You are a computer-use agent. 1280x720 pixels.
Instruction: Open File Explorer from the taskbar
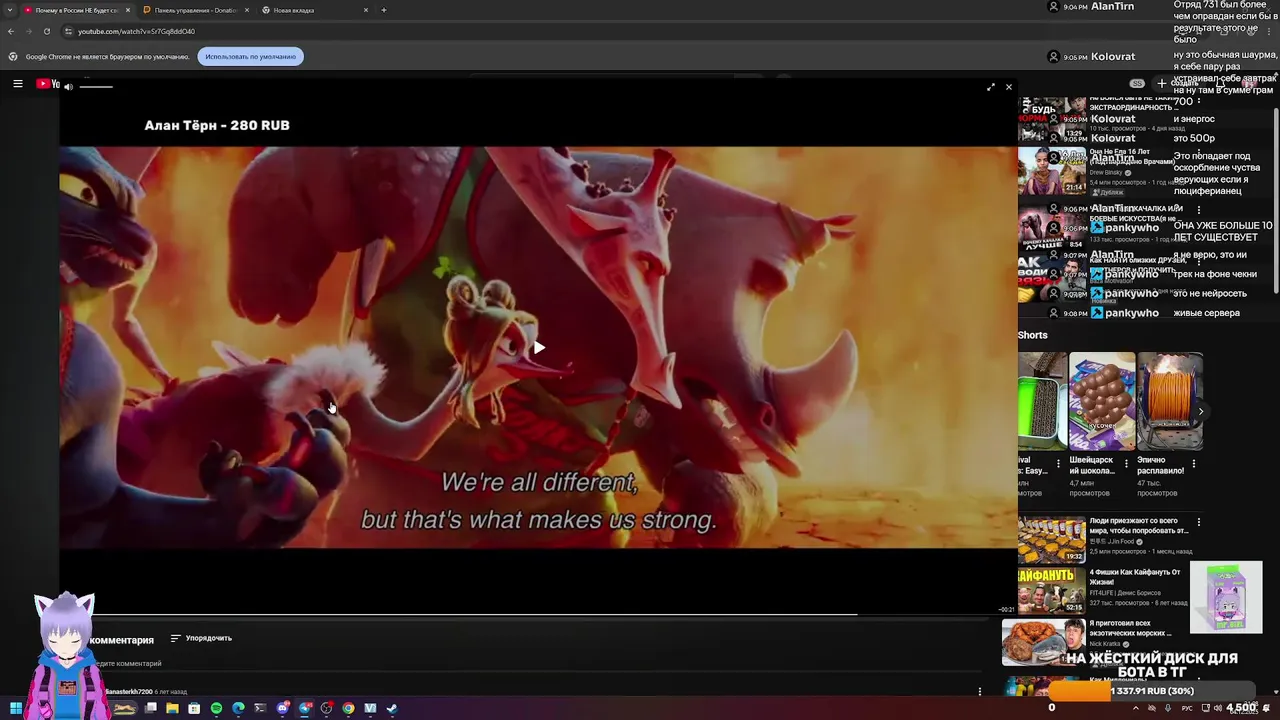click(x=172, y=708)
